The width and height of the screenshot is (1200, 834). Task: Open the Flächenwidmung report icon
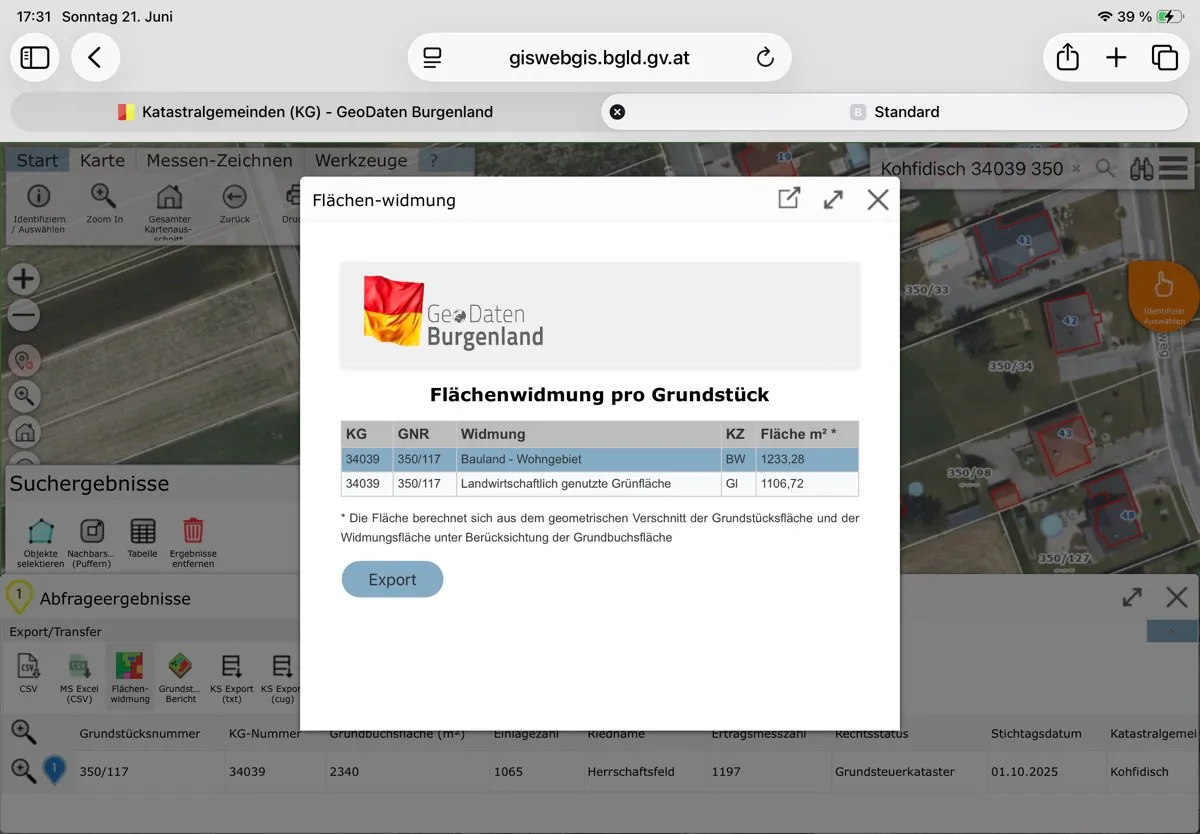click(130, 677)
